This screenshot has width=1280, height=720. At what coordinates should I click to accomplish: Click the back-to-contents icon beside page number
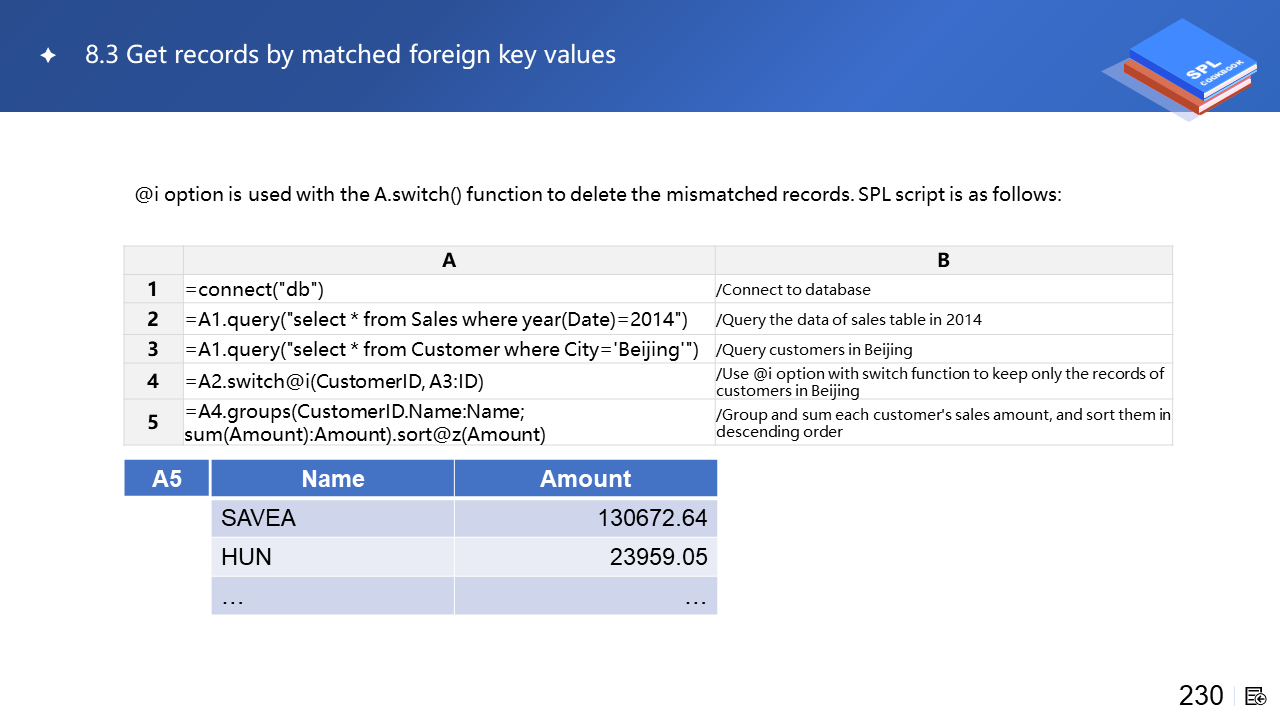pos(1257,696)
